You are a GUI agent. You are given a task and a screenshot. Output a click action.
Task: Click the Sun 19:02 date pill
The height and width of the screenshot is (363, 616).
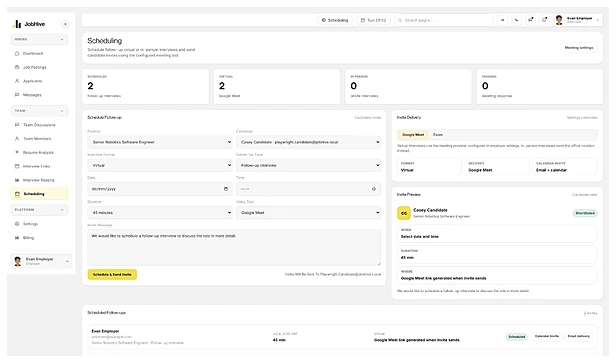click(373, 20)
